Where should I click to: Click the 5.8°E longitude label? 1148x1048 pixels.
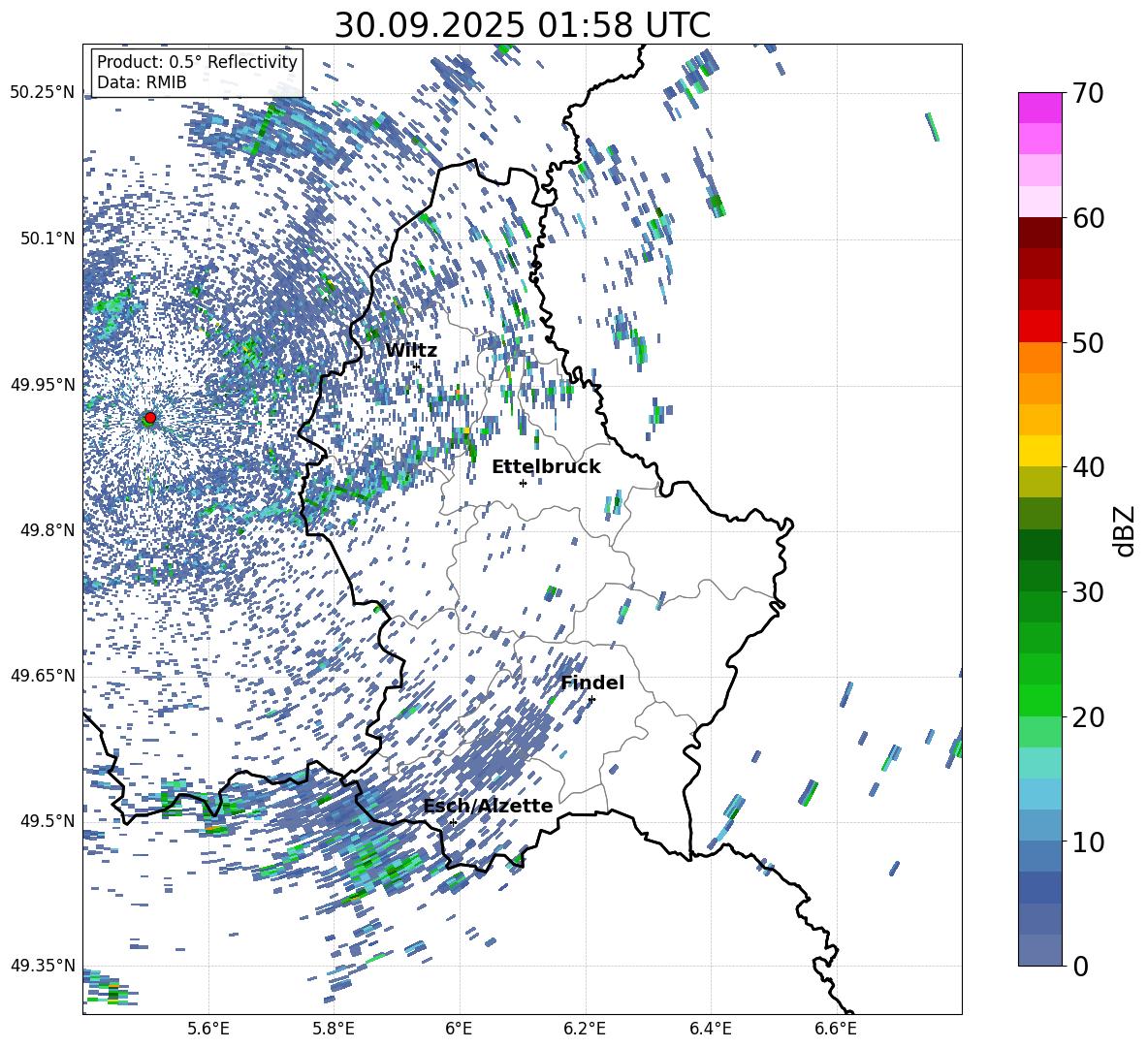[x=334, y=1029]
